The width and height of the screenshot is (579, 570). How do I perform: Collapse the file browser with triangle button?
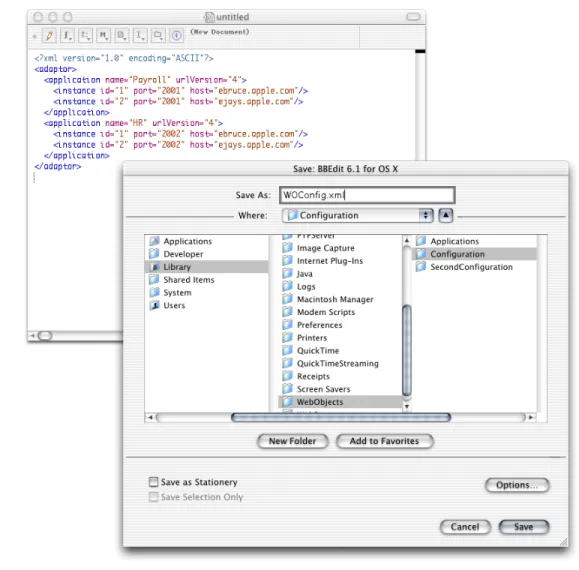pos(446,215)
